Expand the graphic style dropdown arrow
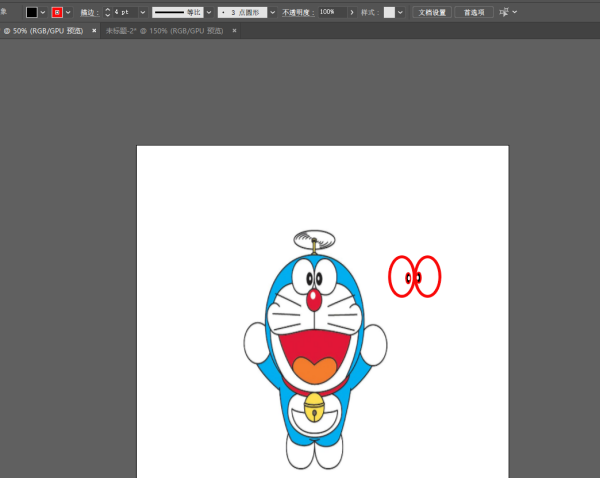Screen dimensions: 600x478 (x=400, y=12)
